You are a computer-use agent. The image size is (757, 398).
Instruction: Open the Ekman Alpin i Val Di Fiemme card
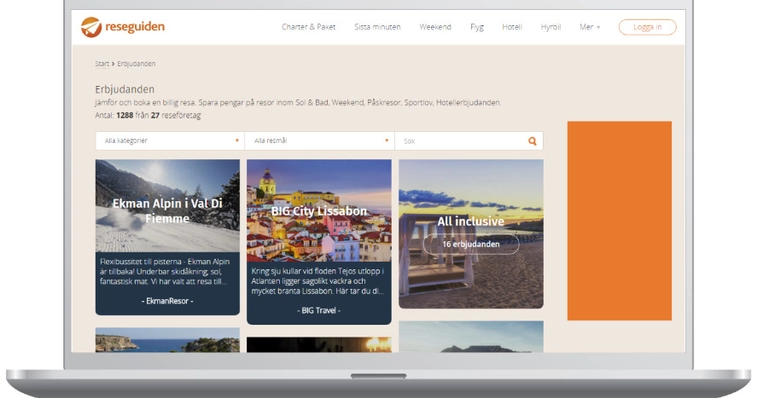pyautogui.click(x=168, y=237)
